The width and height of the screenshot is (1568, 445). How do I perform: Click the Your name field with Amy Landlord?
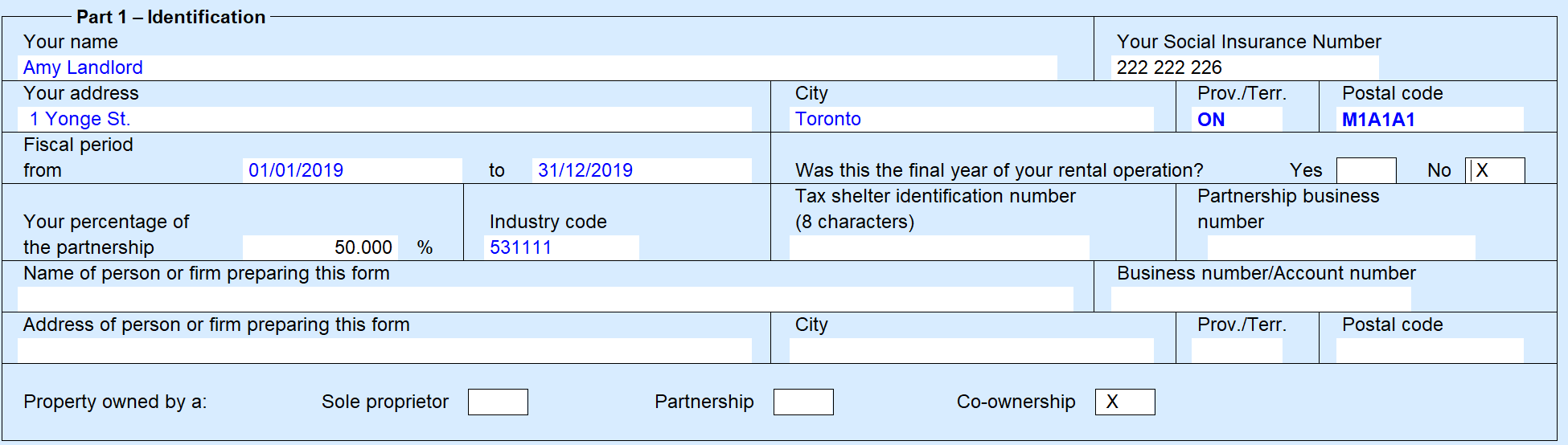[x=537, y=67]
